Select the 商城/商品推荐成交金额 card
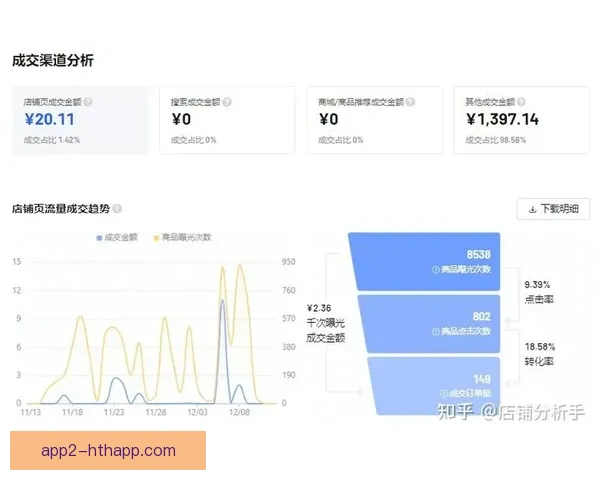This screenshot has height=480, width=600. 375,120
